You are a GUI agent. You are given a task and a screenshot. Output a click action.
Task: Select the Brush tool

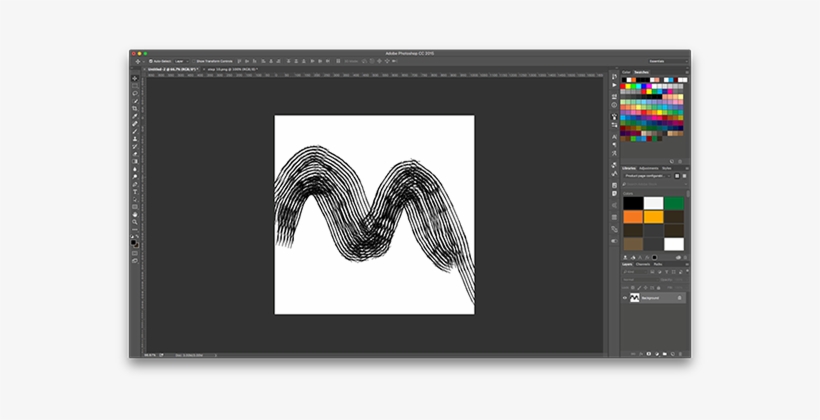point(135,131)
